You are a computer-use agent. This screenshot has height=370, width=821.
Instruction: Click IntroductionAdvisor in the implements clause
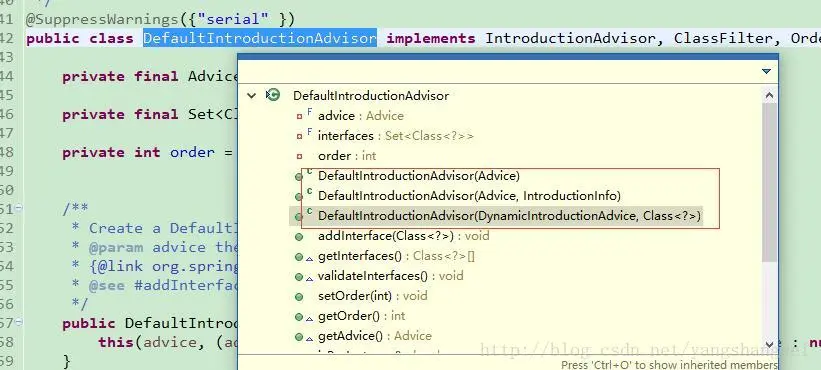(570, 38)
